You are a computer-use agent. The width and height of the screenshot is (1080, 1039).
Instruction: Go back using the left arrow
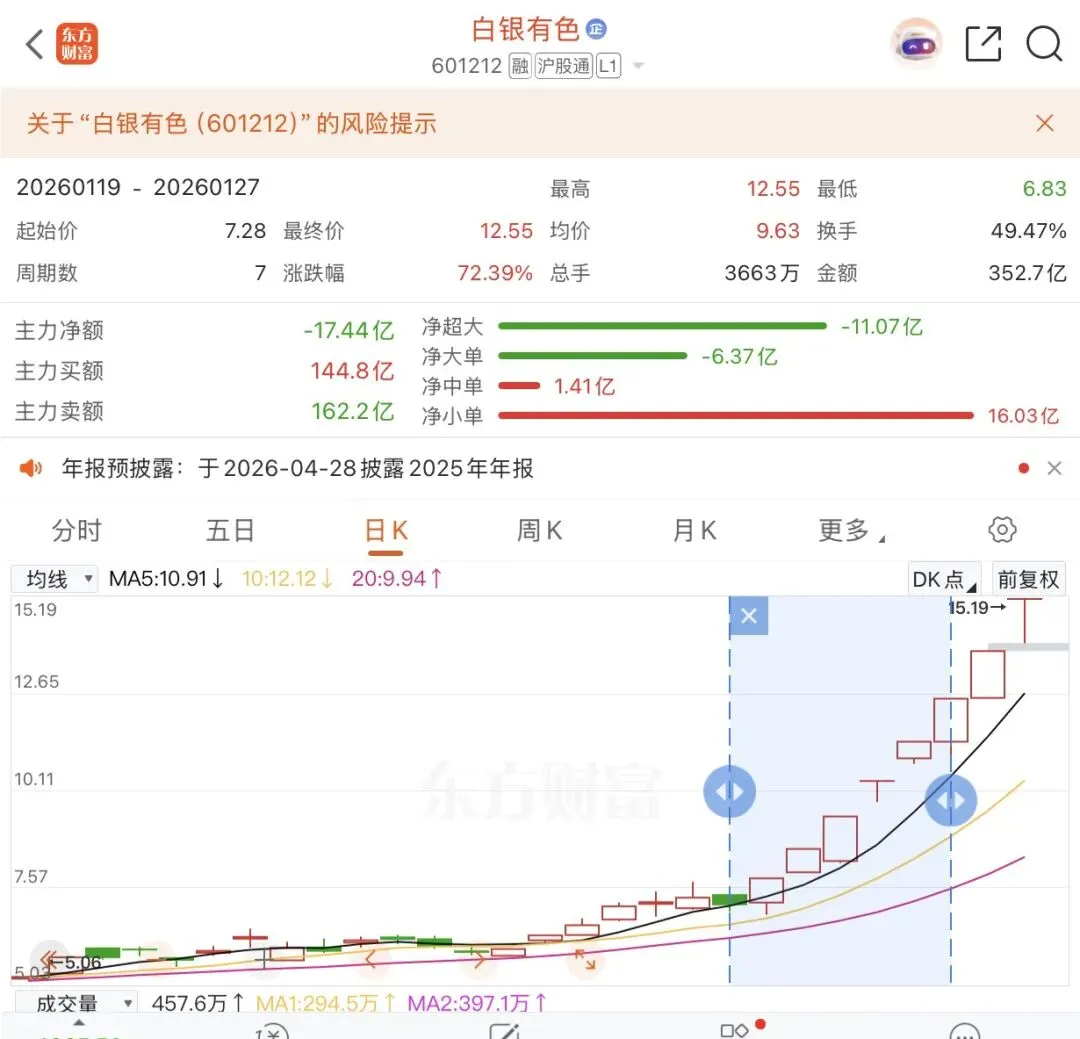[34, 44]
